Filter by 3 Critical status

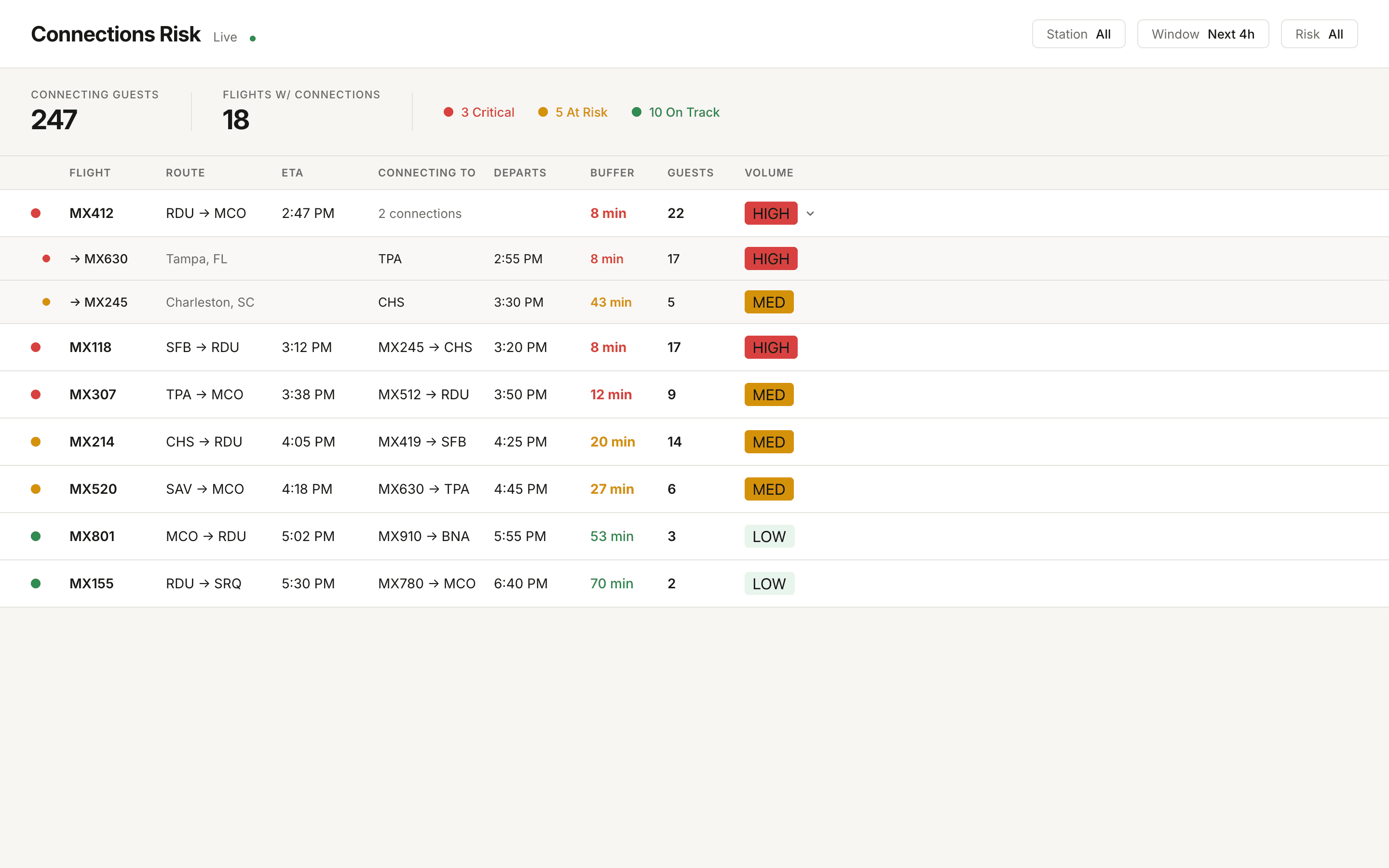479,112
